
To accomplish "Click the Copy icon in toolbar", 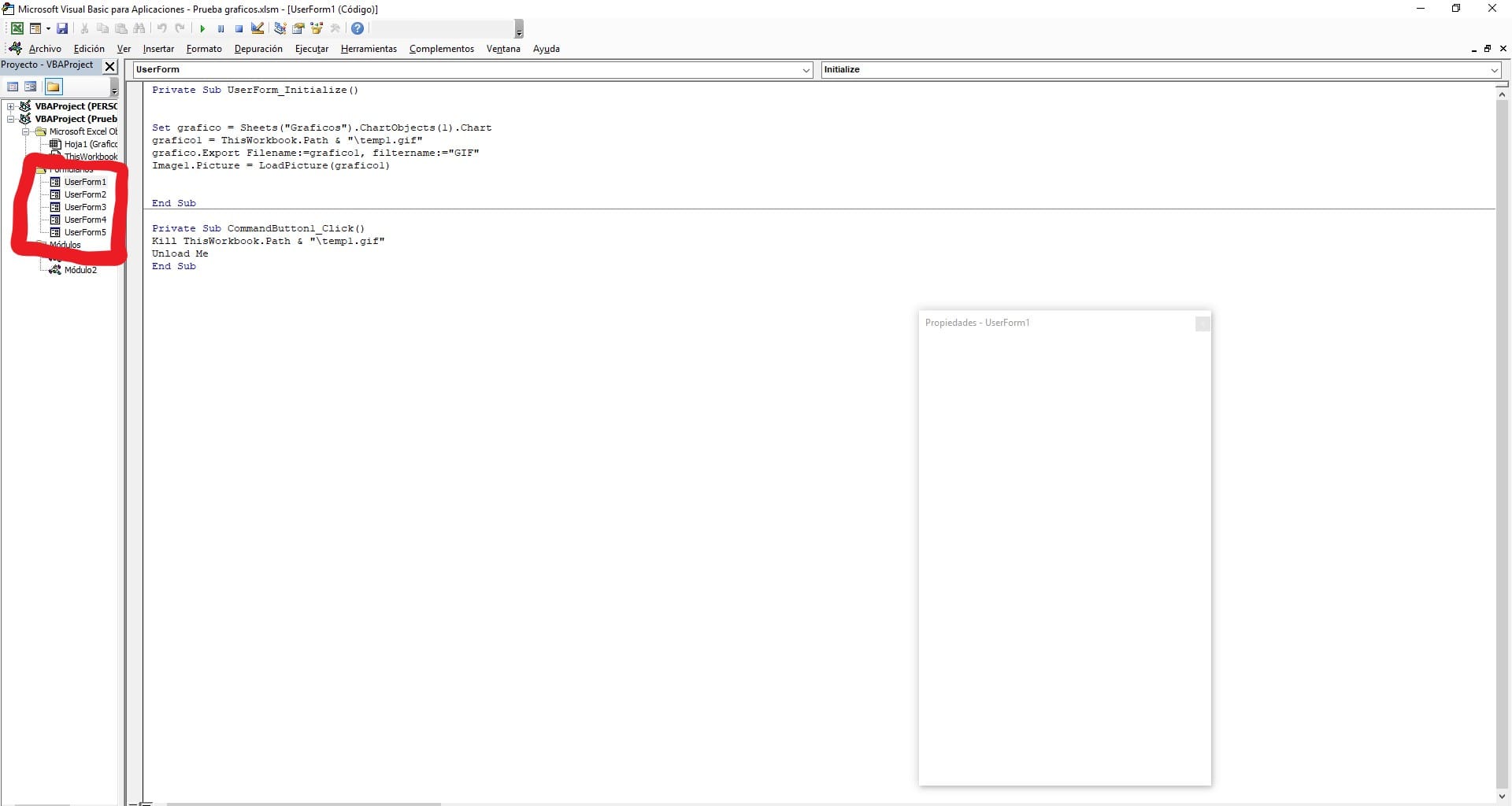I will pyautogui.click(x=102, y=28).
